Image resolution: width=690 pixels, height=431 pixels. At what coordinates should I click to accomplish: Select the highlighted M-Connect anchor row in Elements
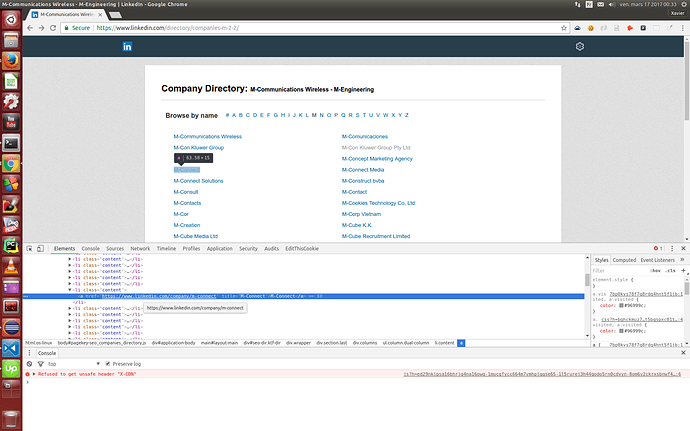pos(304,296)
